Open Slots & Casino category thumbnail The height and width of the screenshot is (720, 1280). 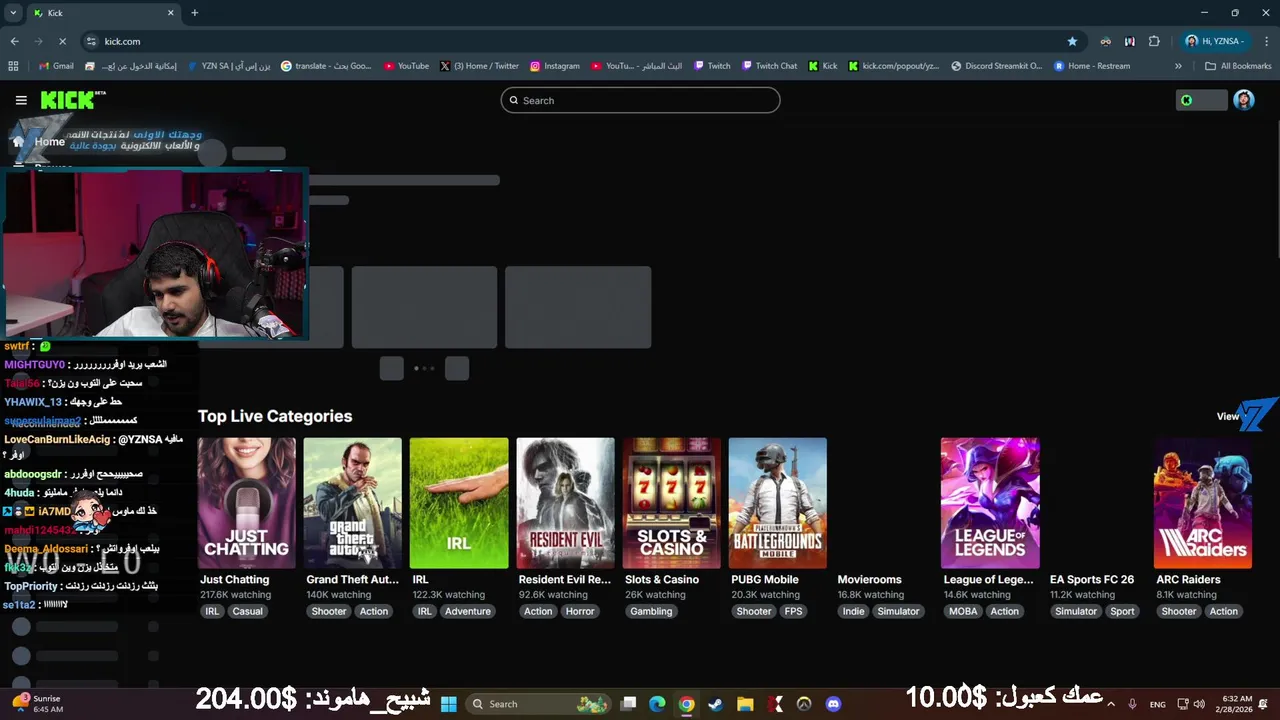tap(671, 503)
